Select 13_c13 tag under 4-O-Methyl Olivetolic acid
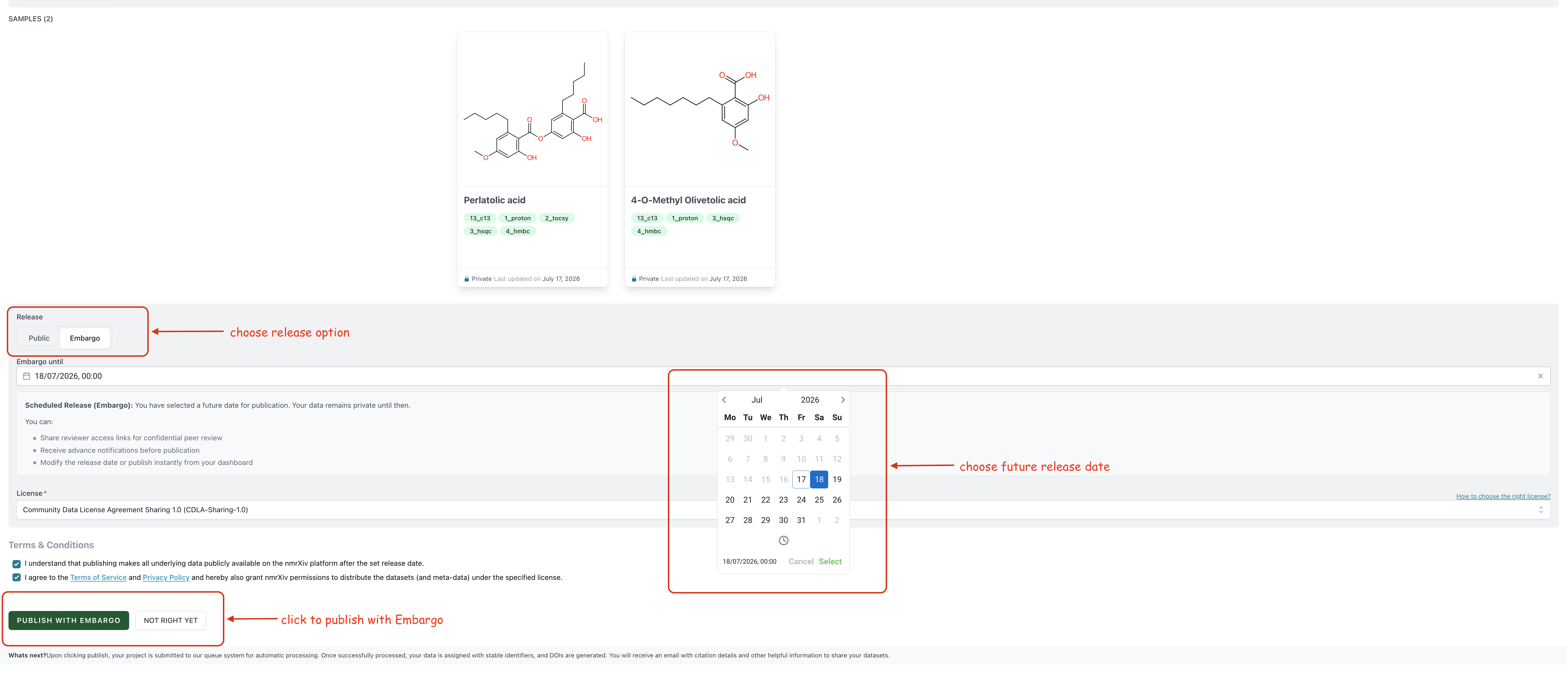 [647, 218]
